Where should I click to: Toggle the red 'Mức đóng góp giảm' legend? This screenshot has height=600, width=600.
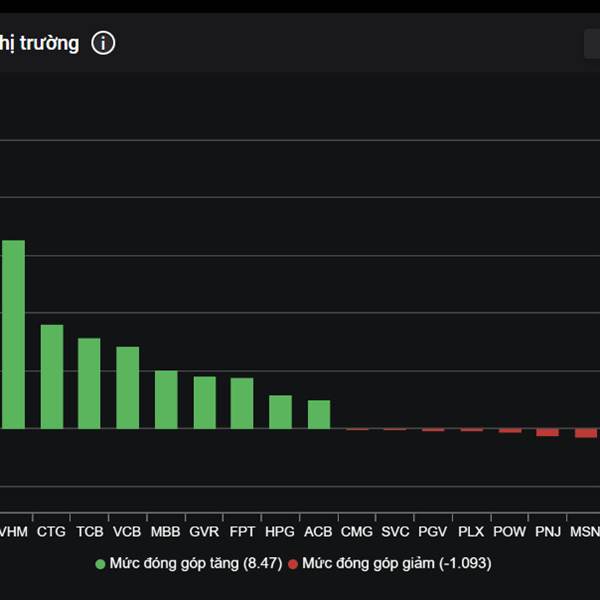[x=390, y=564]
